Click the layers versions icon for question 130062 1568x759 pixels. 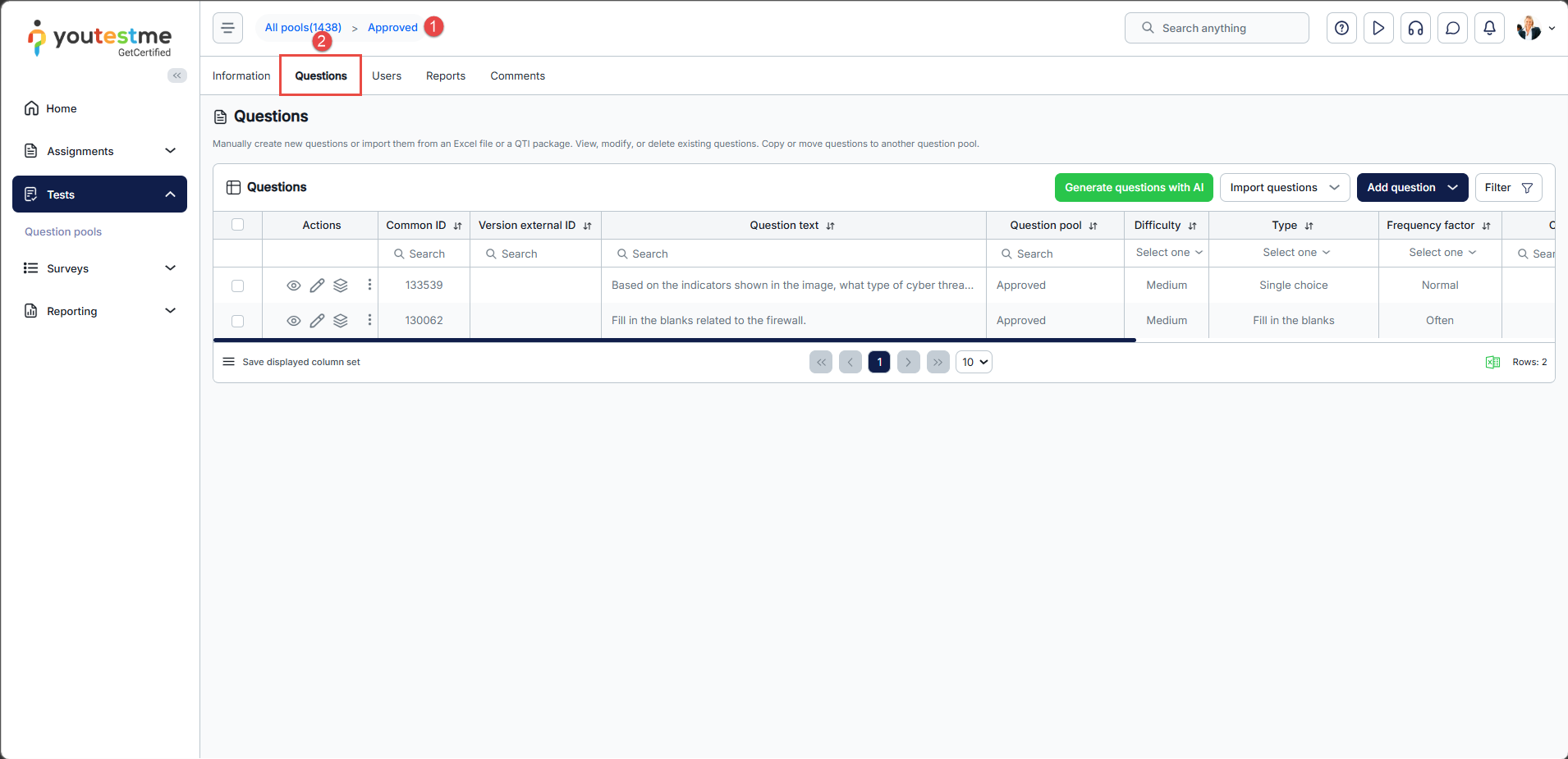341,321
